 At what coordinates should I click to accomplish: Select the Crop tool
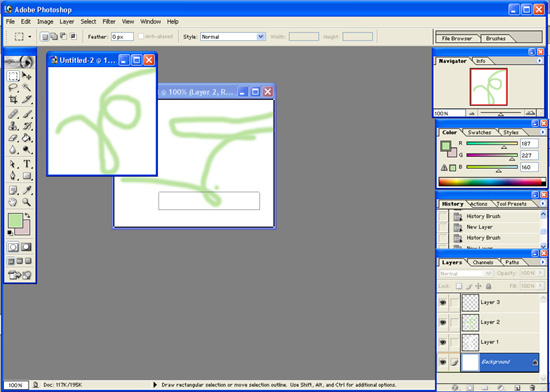pos(13,100)
